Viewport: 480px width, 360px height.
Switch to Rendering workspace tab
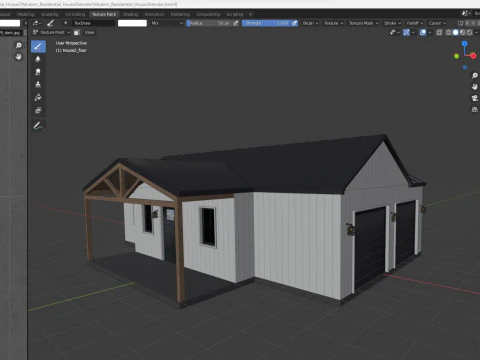[x=180, y=14]
